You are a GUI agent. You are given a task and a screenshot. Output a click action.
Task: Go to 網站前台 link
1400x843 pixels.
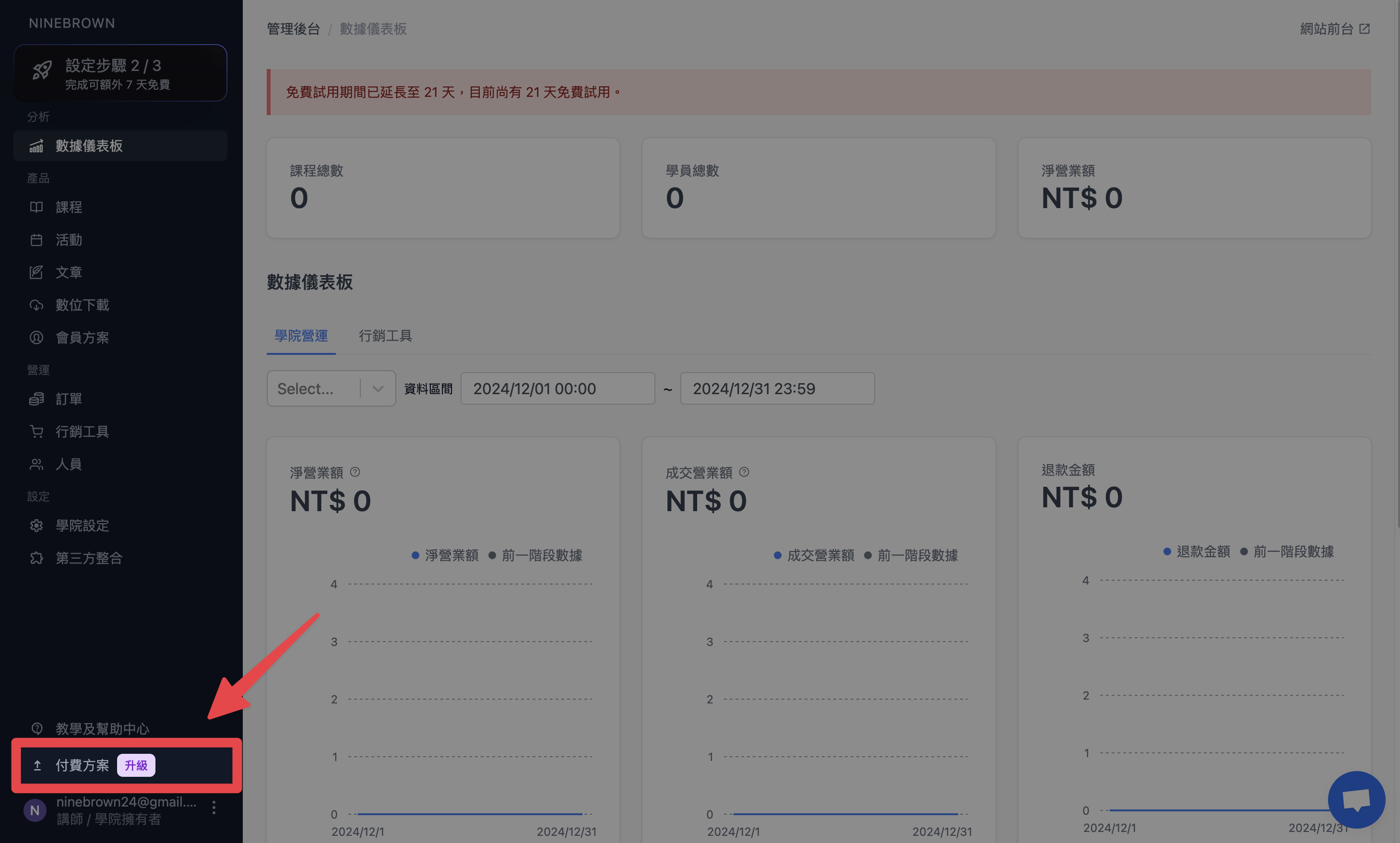pyautogui.click(x=1335, y=28)
